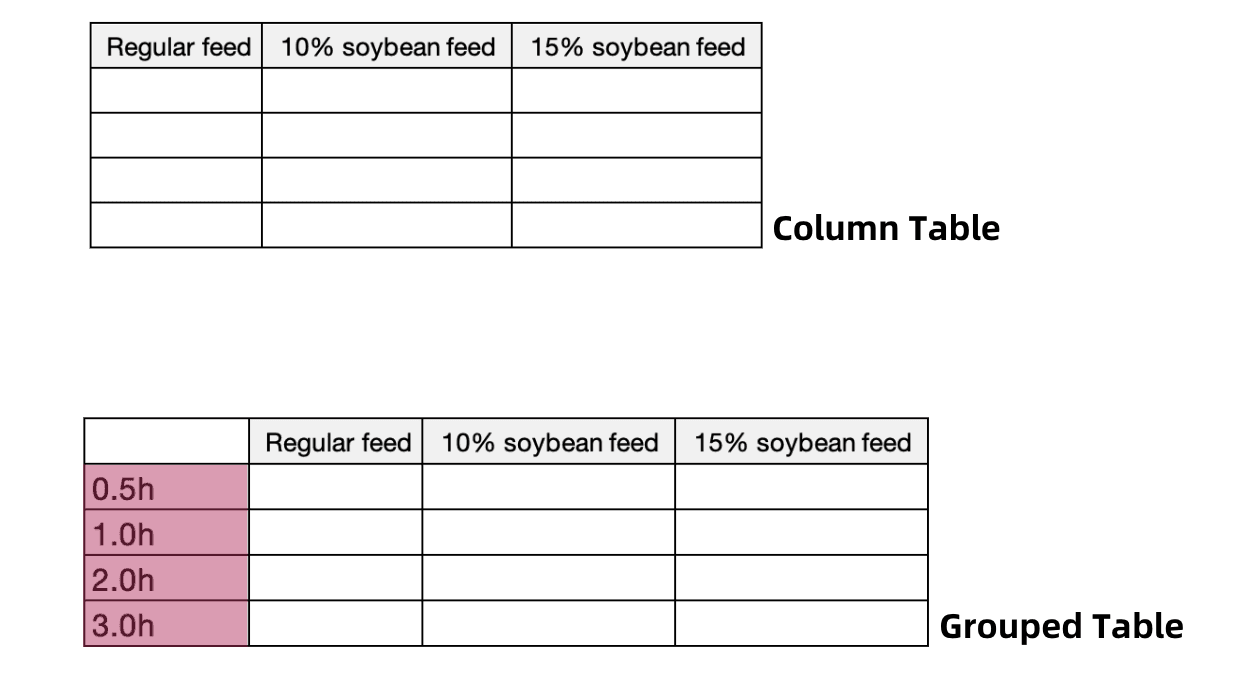Click the 2.0h cell under grouped 15% soybean feed
The width and height of the screenshot is (1244, 698).
[802, 578]
